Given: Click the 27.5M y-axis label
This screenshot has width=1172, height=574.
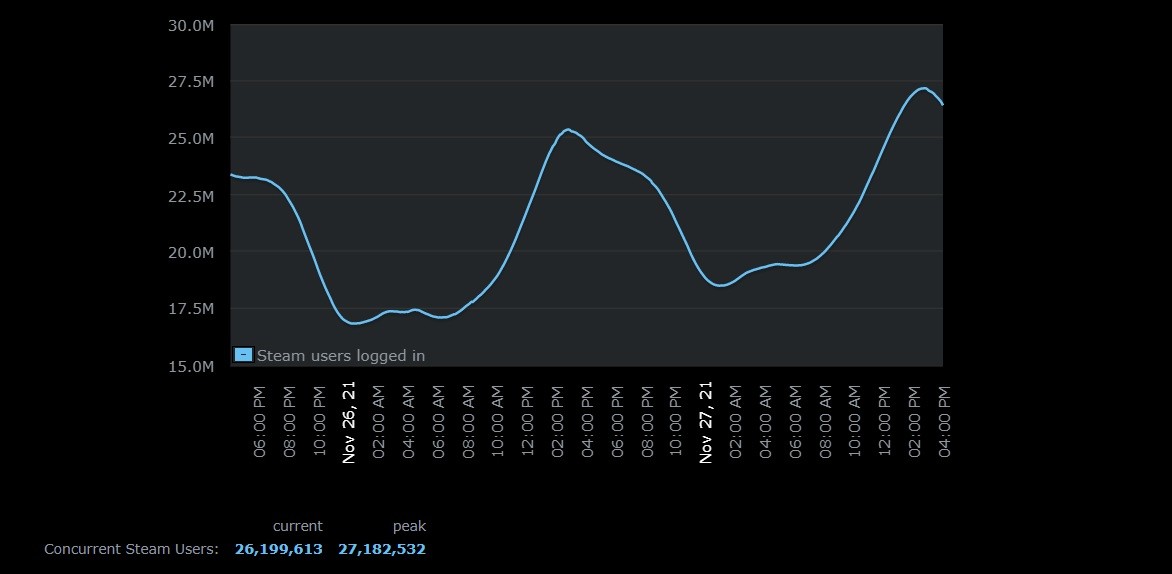Looking at the screenshot, I should pos(190,82).
